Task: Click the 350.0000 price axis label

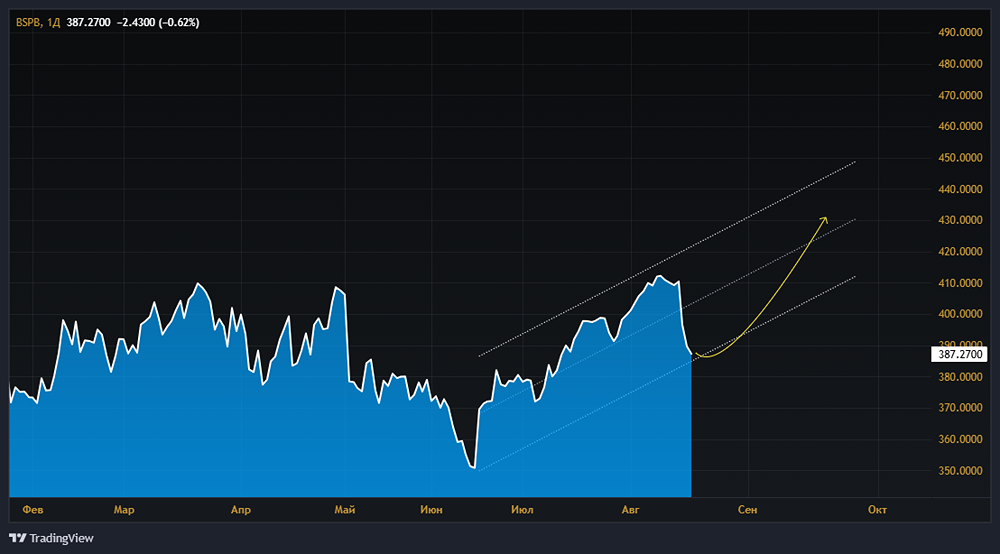Action: (x=960, y=471)
